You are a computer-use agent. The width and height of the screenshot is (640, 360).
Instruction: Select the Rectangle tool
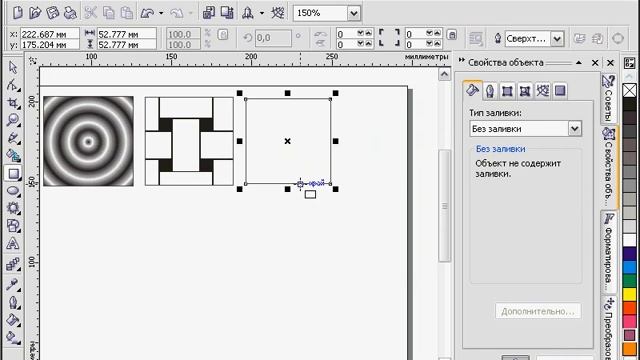tap(13, 173)
